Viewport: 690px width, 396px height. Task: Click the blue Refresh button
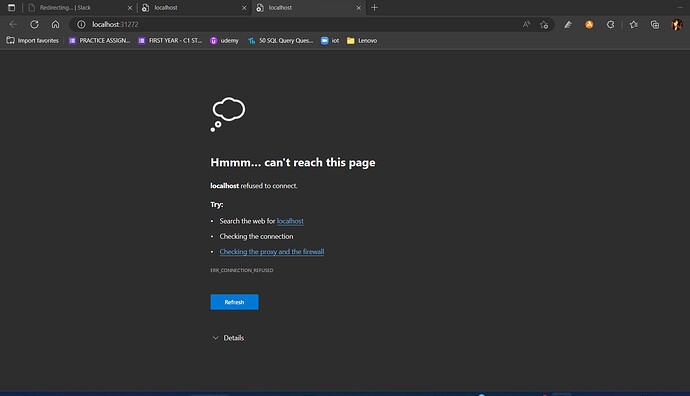tap(235, 302)
